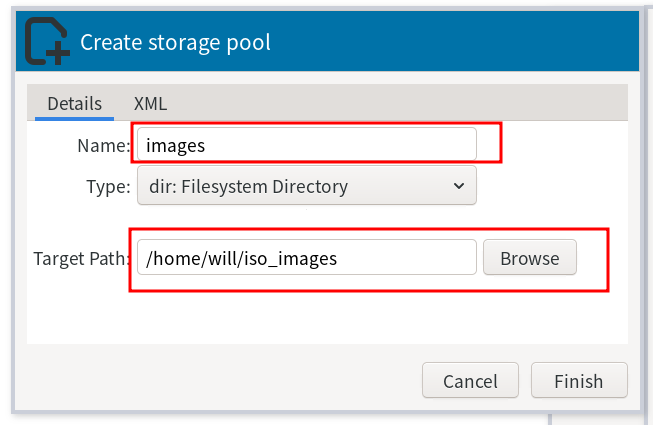The height and width of the screenshot is (425, 653).
Task: Click Finish to create the pool
Action: pyautogui.click(x=579, y=381)
